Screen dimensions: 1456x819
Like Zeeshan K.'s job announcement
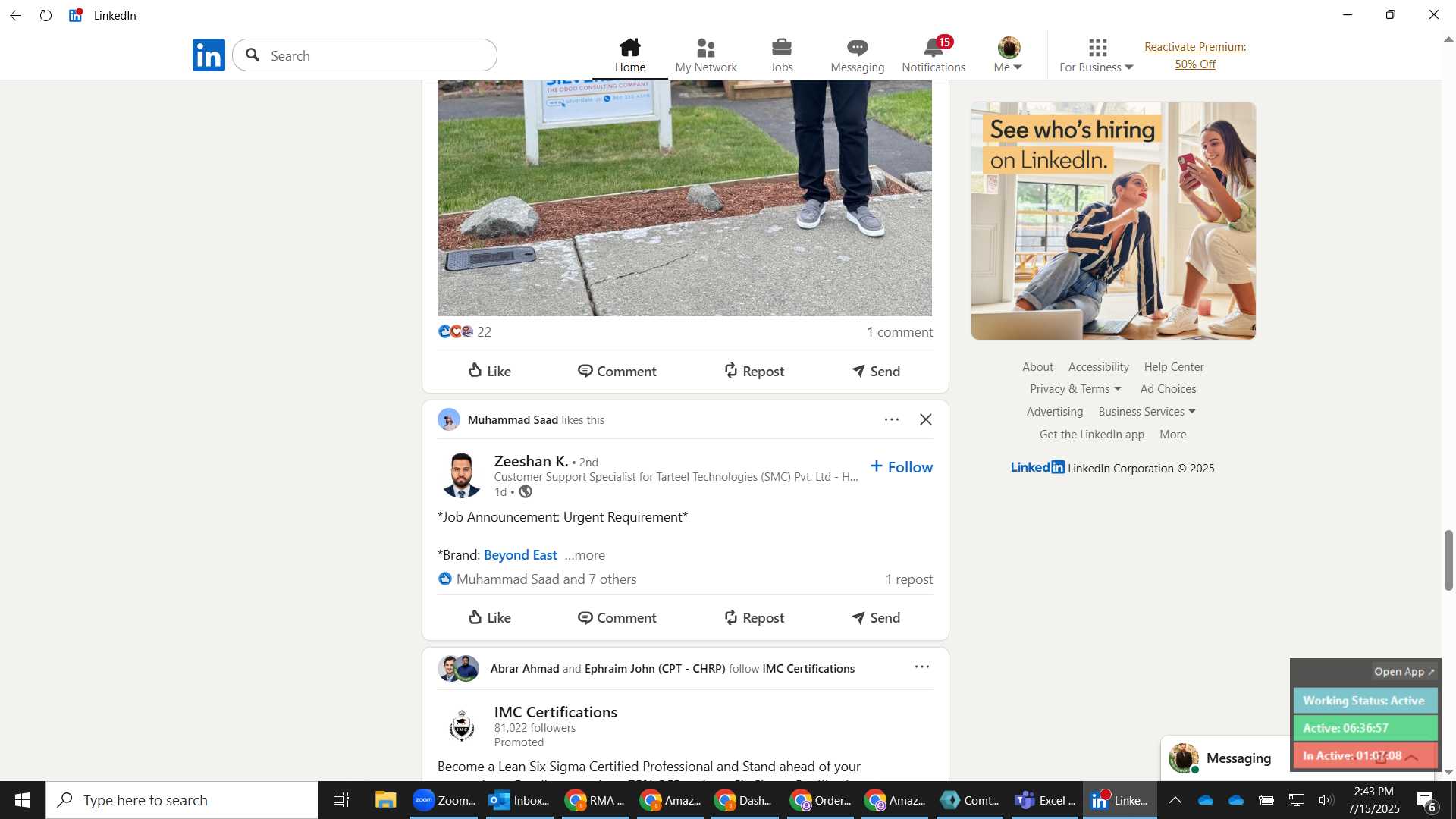click(489, 617)
